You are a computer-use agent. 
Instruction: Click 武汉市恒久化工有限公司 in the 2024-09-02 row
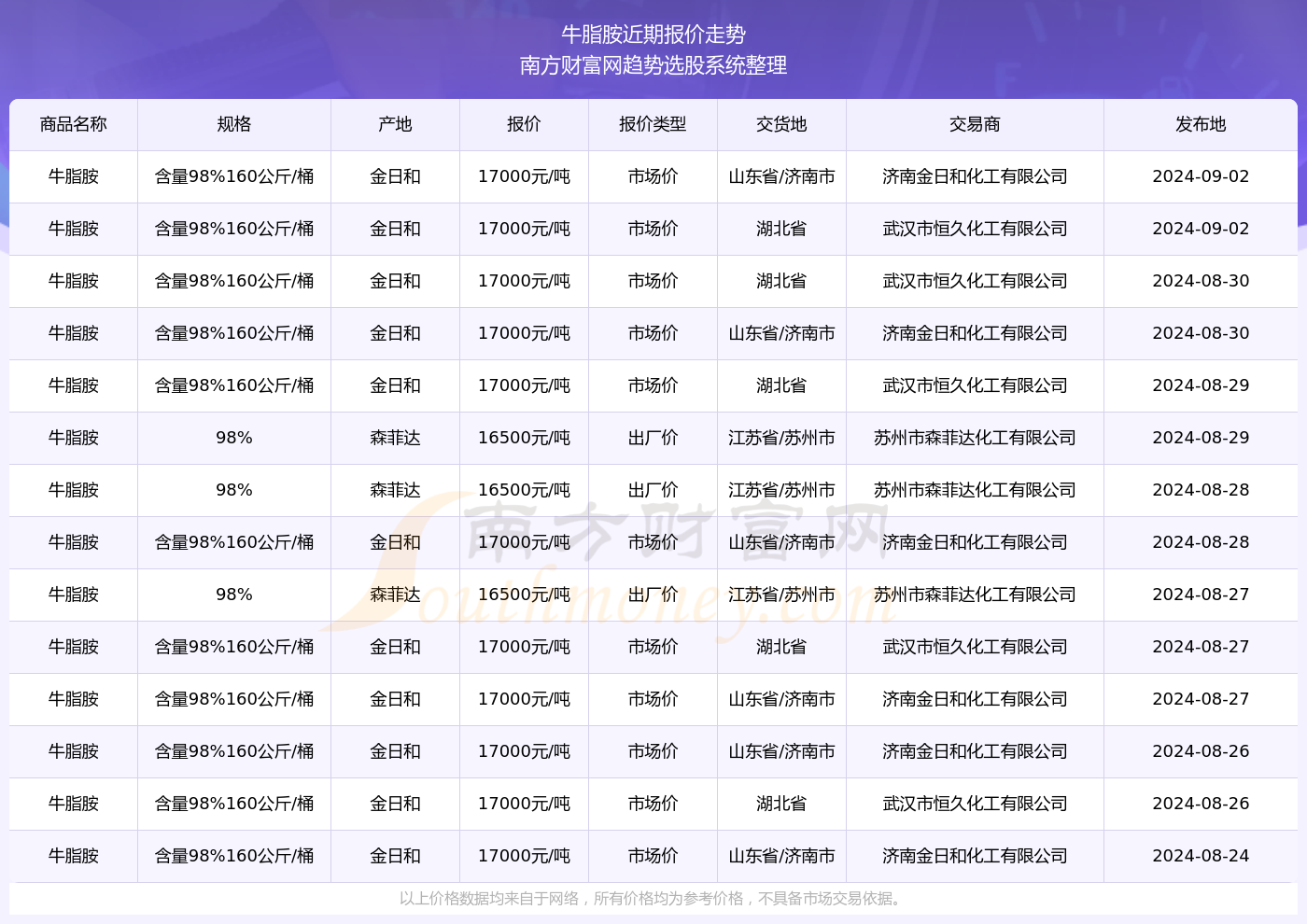click(976, 229)
